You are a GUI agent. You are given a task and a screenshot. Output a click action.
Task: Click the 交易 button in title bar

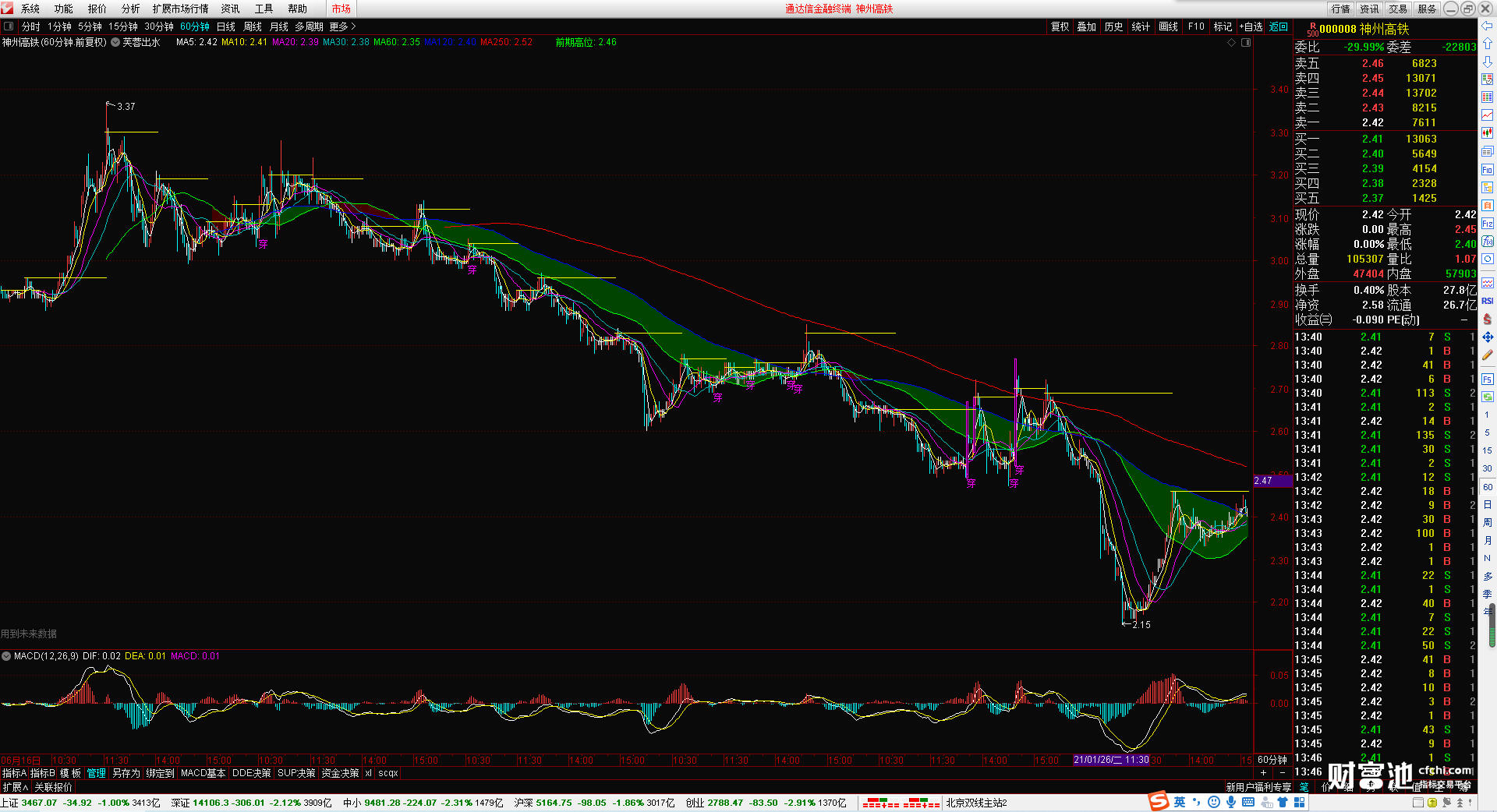coord(1398,9)
